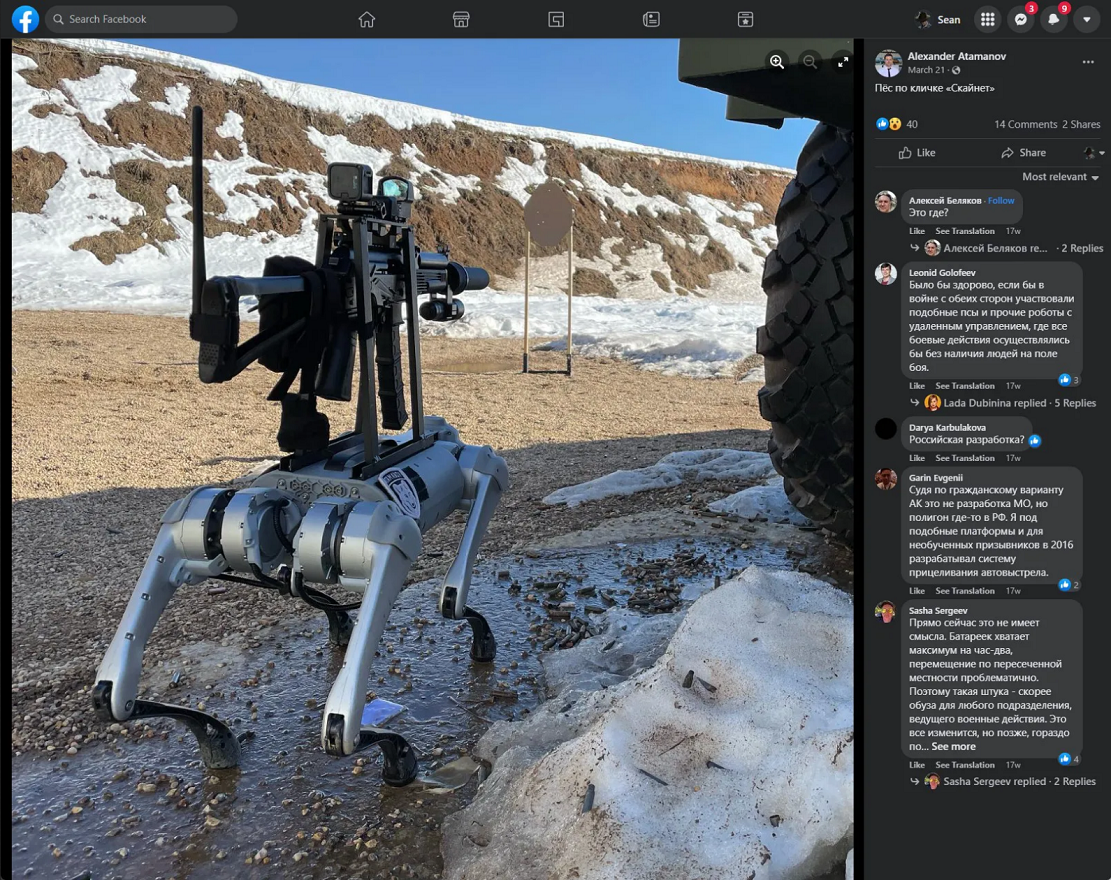The width and height of the screenshot is (1111, 880).
Task: Go to the Home feed tab
Action: point(367,19)
